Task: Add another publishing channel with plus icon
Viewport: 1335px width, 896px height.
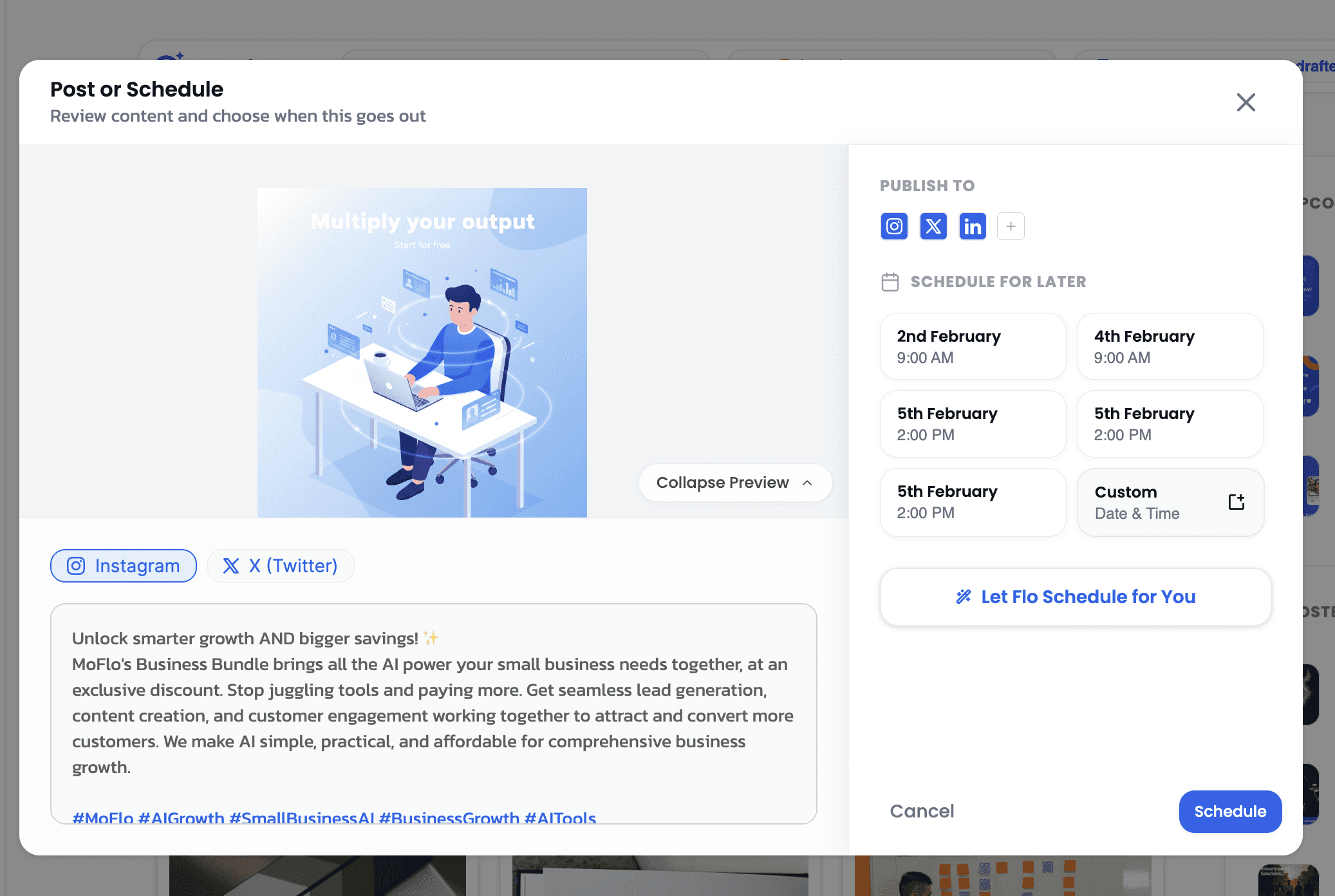Action: coord(1011,227)
